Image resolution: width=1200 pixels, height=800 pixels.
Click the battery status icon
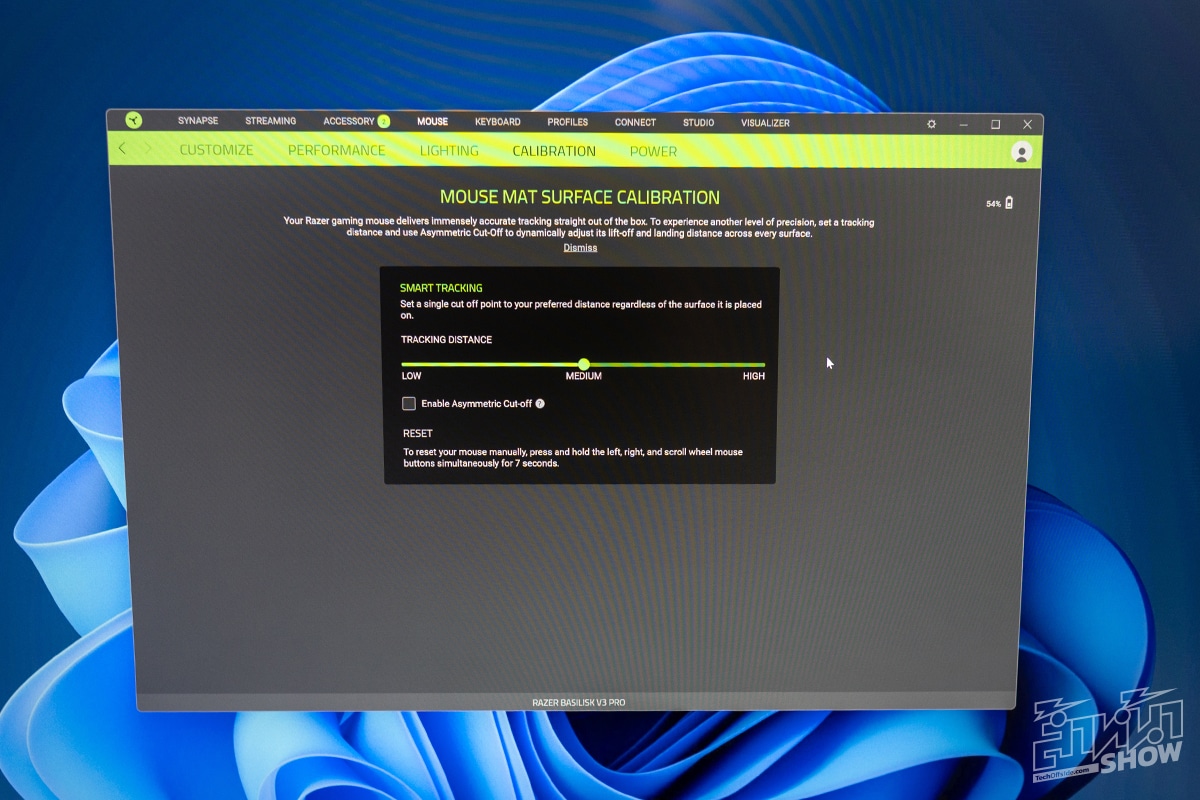point(1008,203)
